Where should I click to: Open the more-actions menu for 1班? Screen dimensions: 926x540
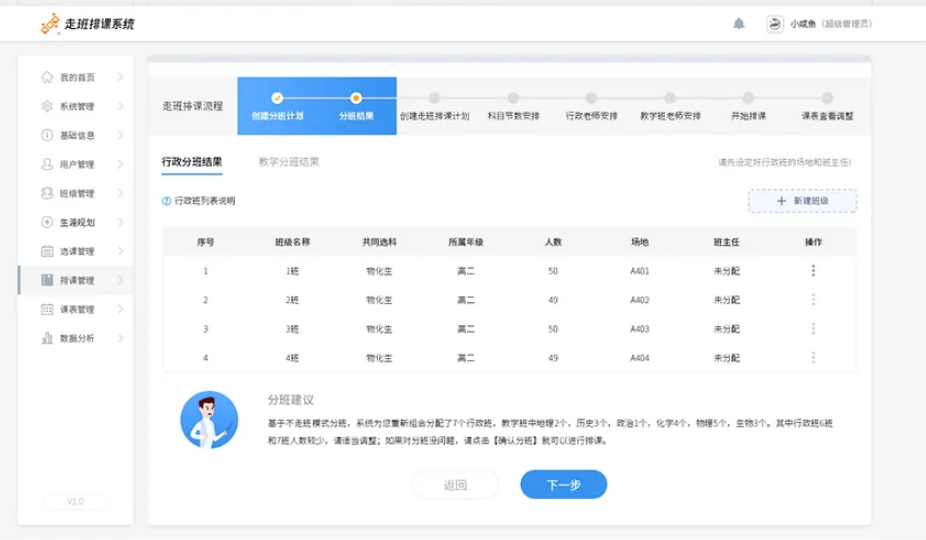(x=813, y=271)
